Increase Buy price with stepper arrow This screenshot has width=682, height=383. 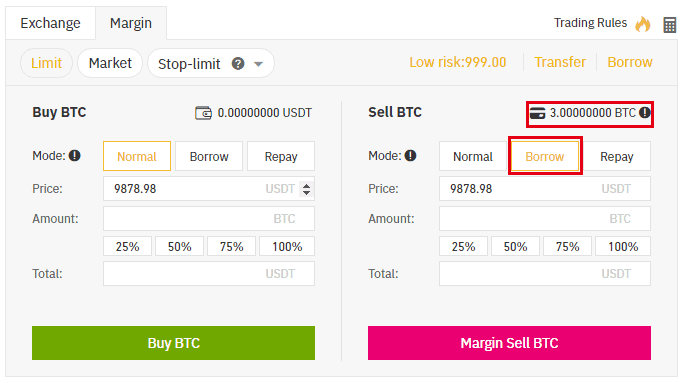tap(307, 185)
